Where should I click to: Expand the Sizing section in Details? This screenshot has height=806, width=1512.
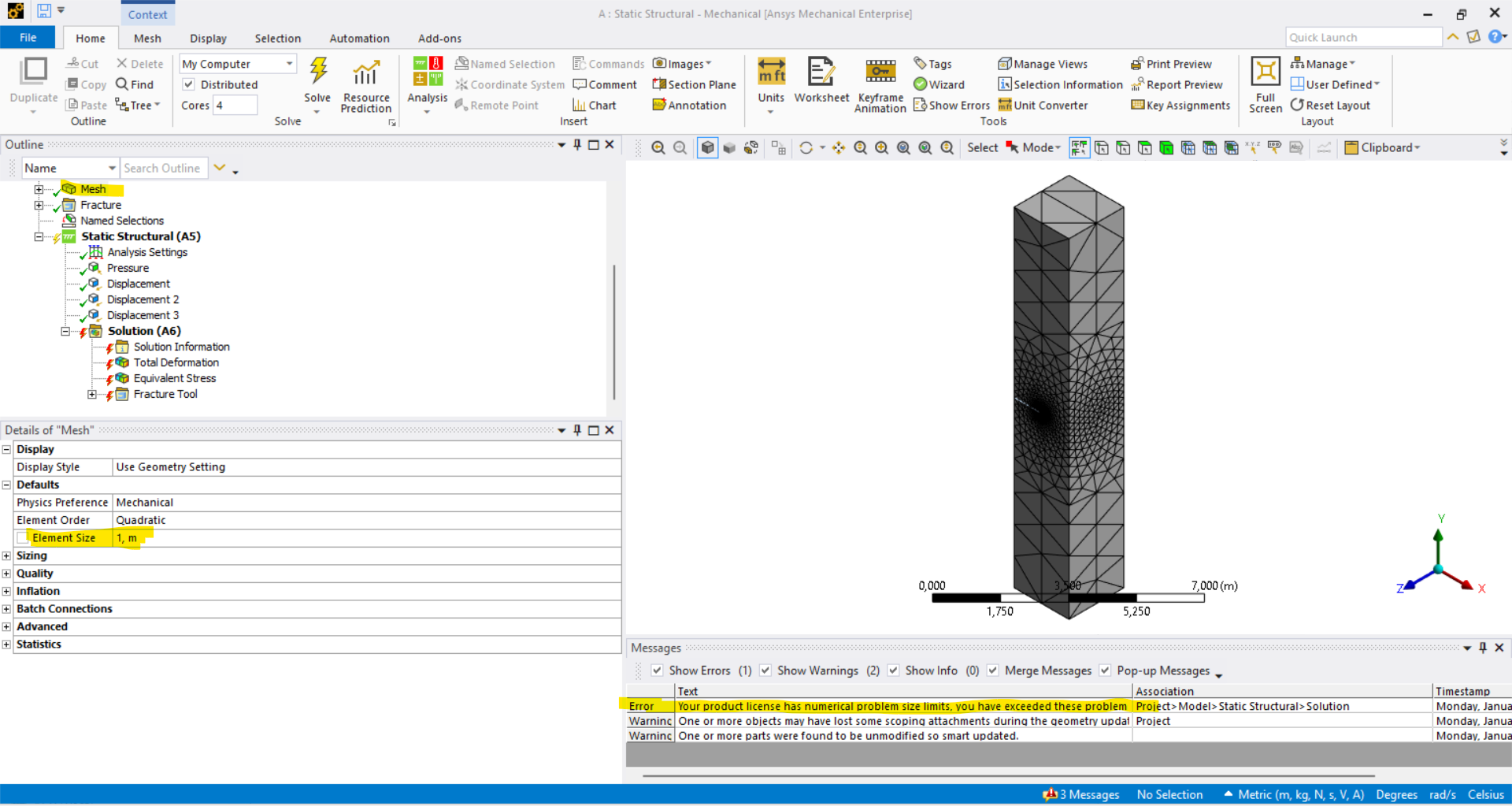pyautogui.click(x=6, y=555)
